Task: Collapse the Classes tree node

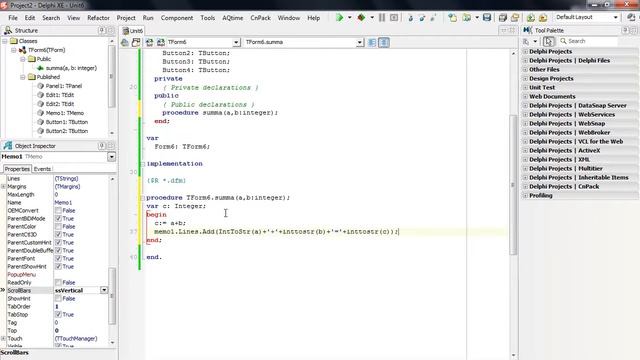Action: [5, 41]
